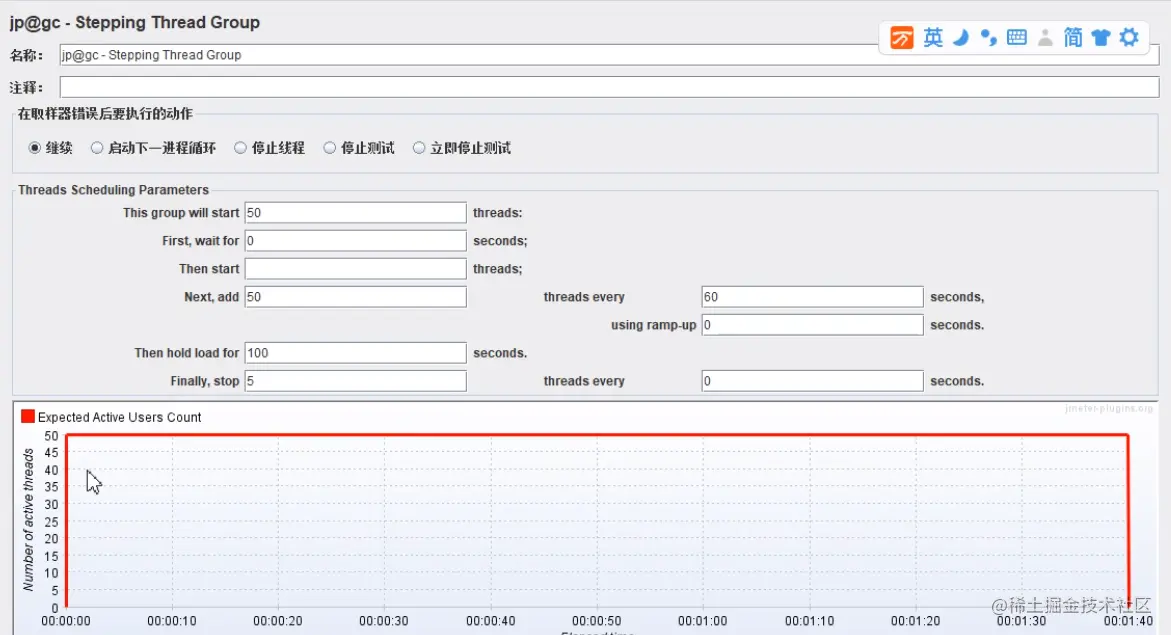Click the 'Finally, stop' threads field

tap(355, 380)
